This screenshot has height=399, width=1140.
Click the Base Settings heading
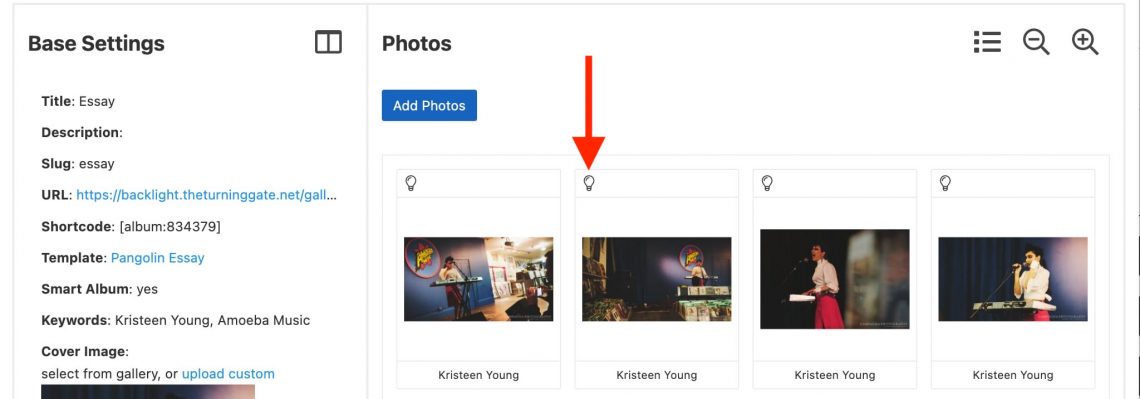pos(96,44)
